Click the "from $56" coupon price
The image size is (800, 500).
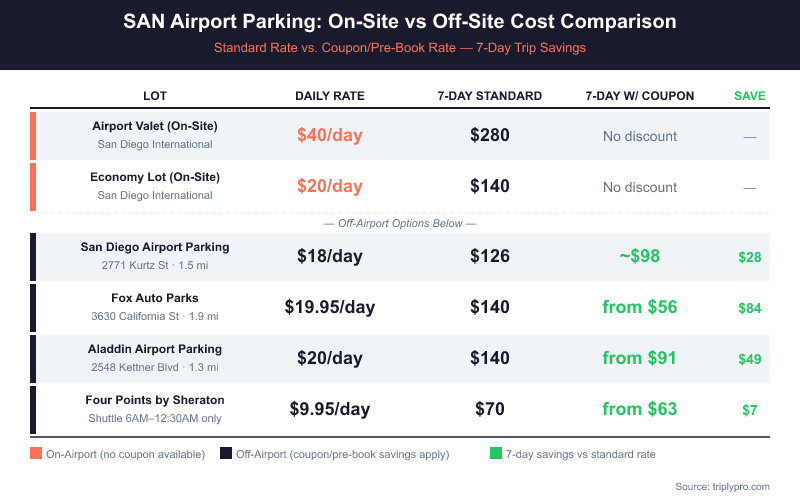640,307
